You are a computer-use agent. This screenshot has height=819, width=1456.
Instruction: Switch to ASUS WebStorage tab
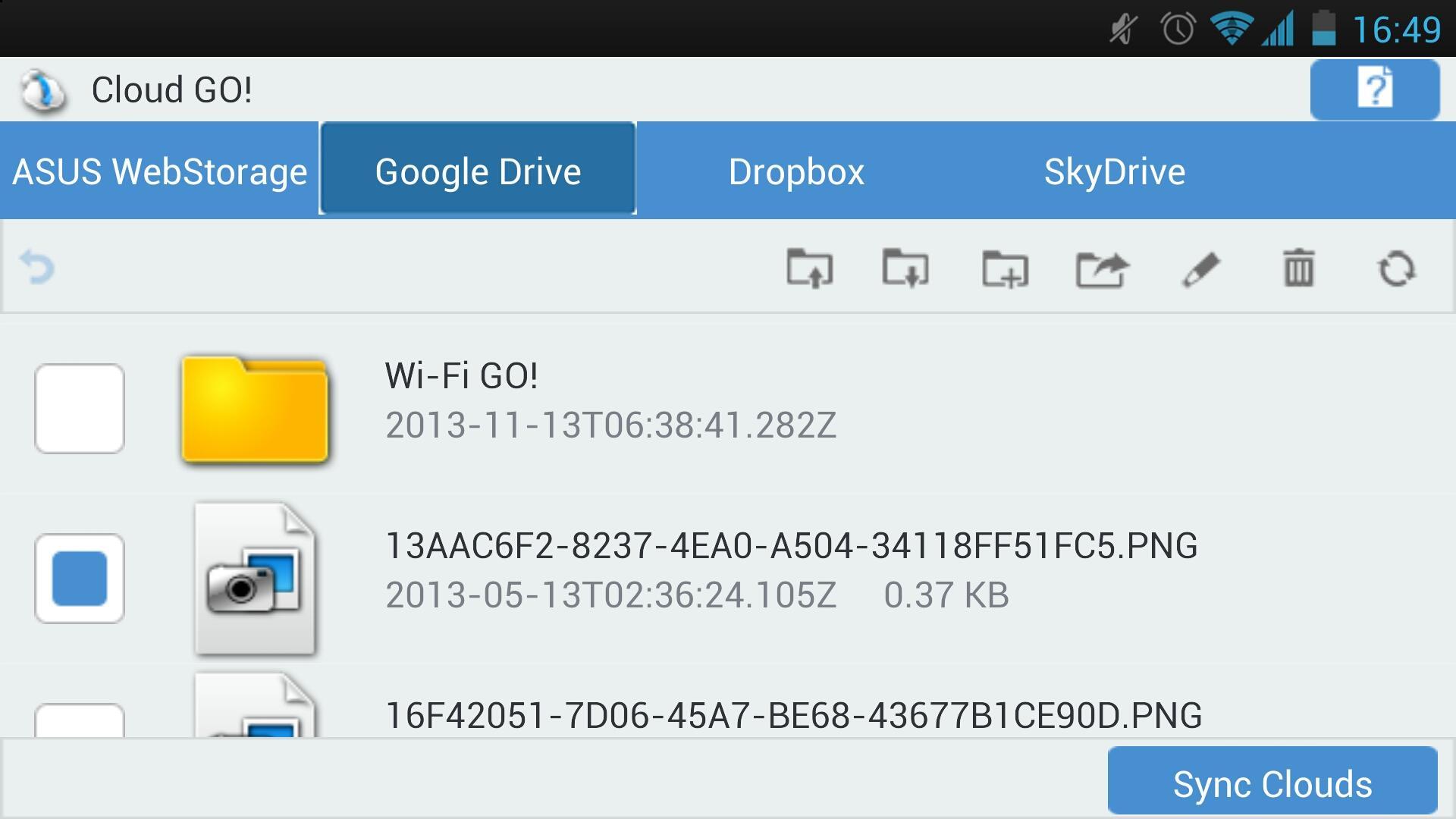159,169
